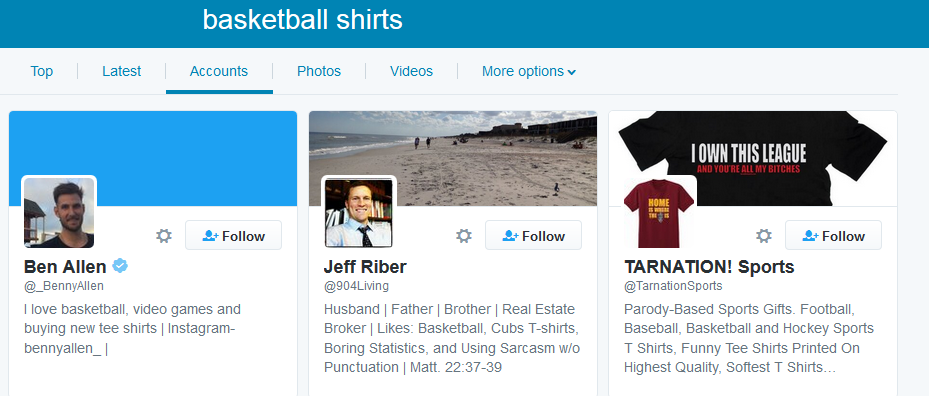Open TARNATION! Sports red shirt avatar
The width and height of the screenshot is (929, 396).
click(x=659, y=212)
